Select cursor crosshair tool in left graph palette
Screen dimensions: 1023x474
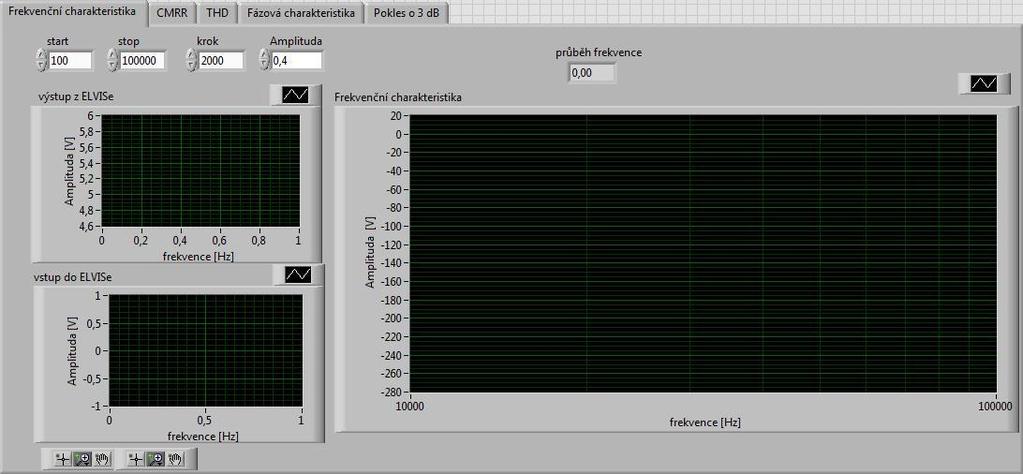63,459
